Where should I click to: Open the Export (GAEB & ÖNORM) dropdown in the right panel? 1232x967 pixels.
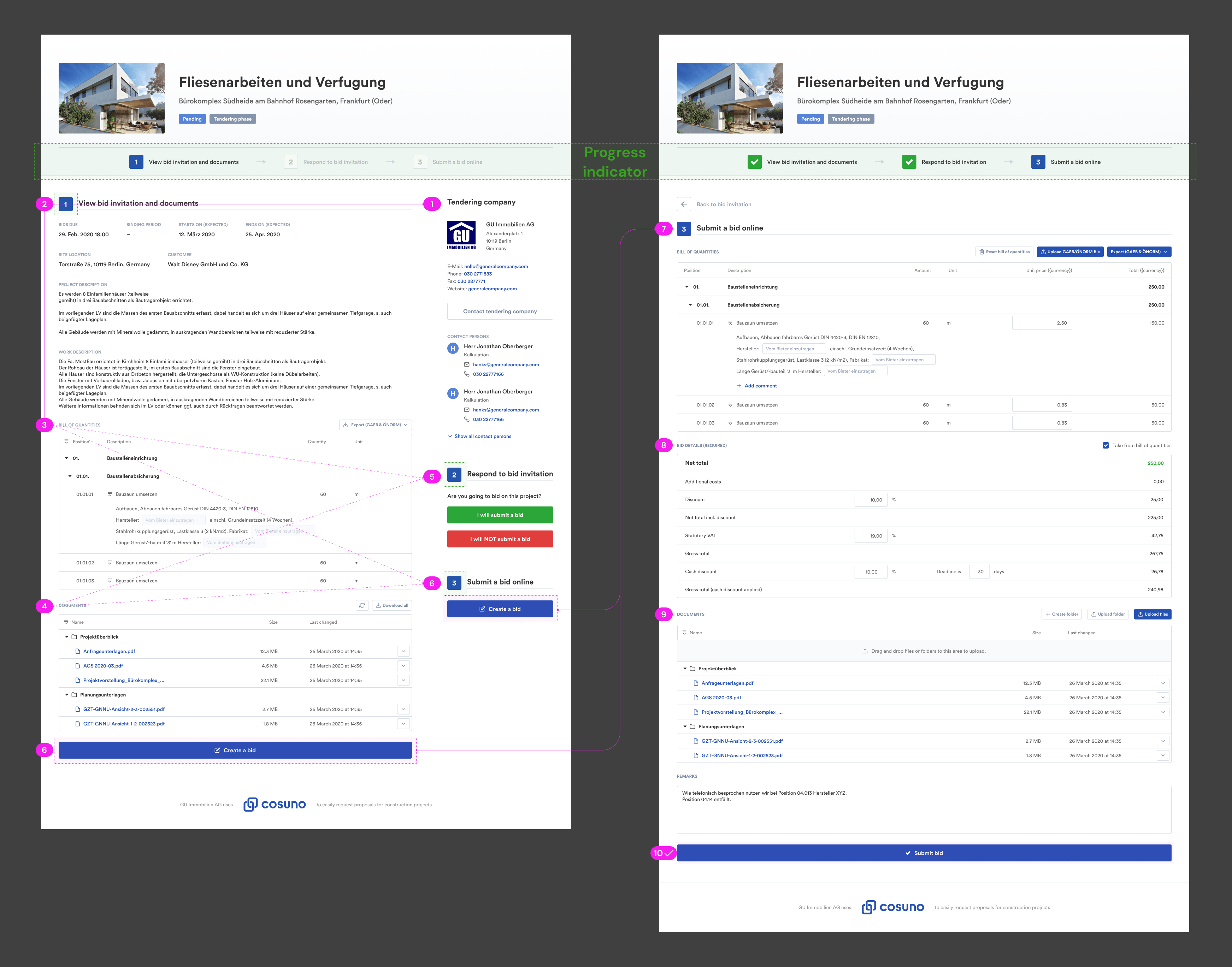pos(1138,252)
